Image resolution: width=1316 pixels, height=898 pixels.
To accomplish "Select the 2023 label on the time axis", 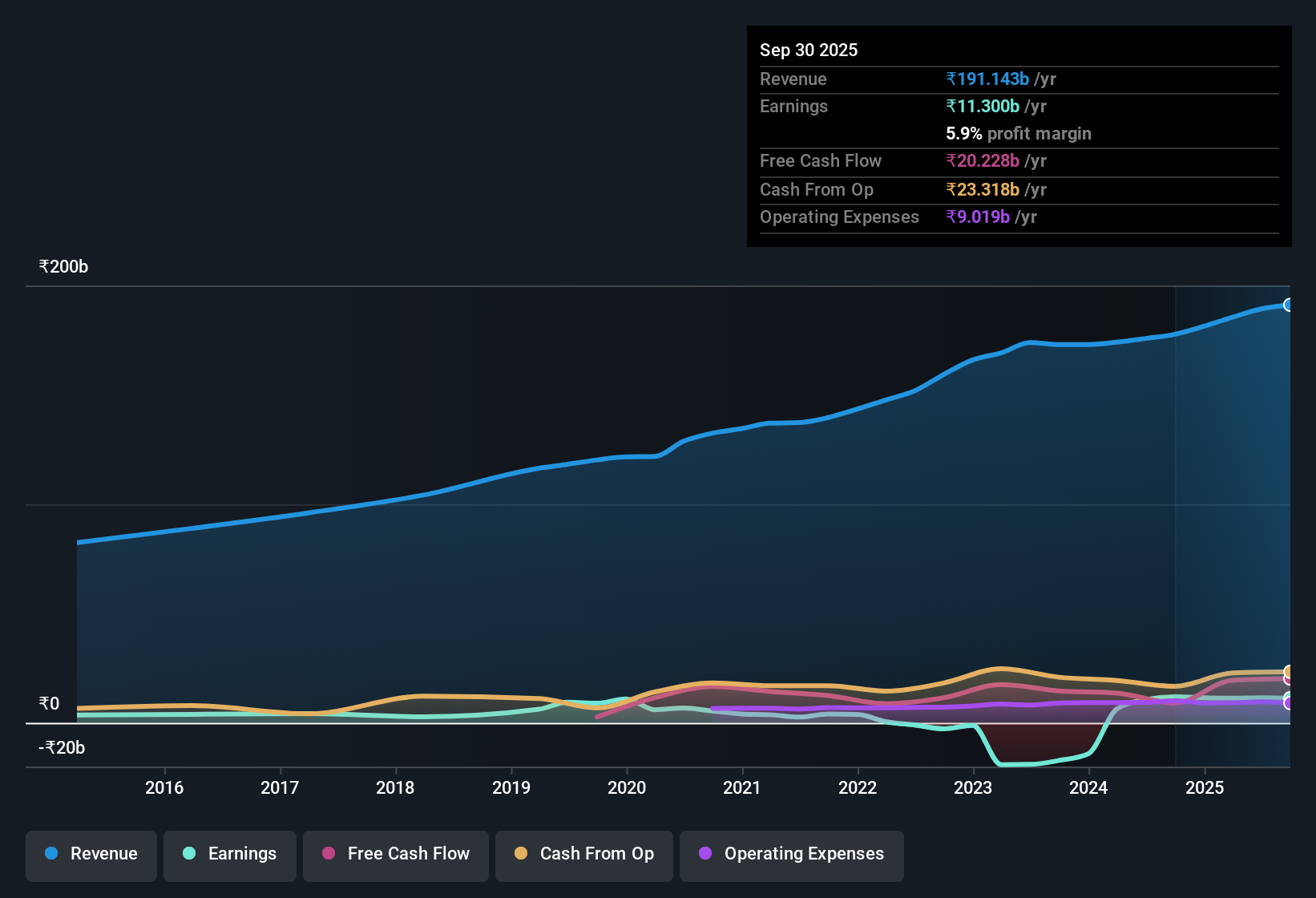I will point(972,788).
